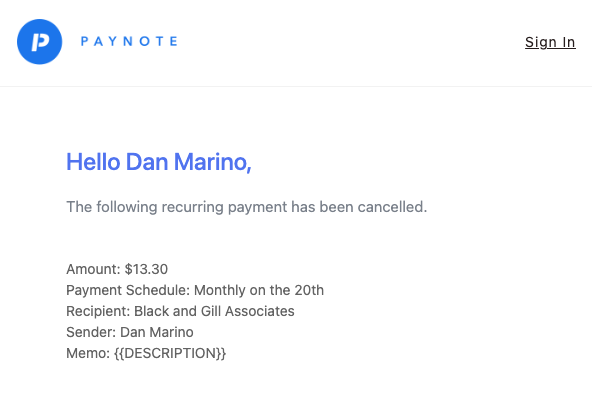Click the name 'Marino' in the heading
This screenshot has height=419, width=592.
[213, 162]
